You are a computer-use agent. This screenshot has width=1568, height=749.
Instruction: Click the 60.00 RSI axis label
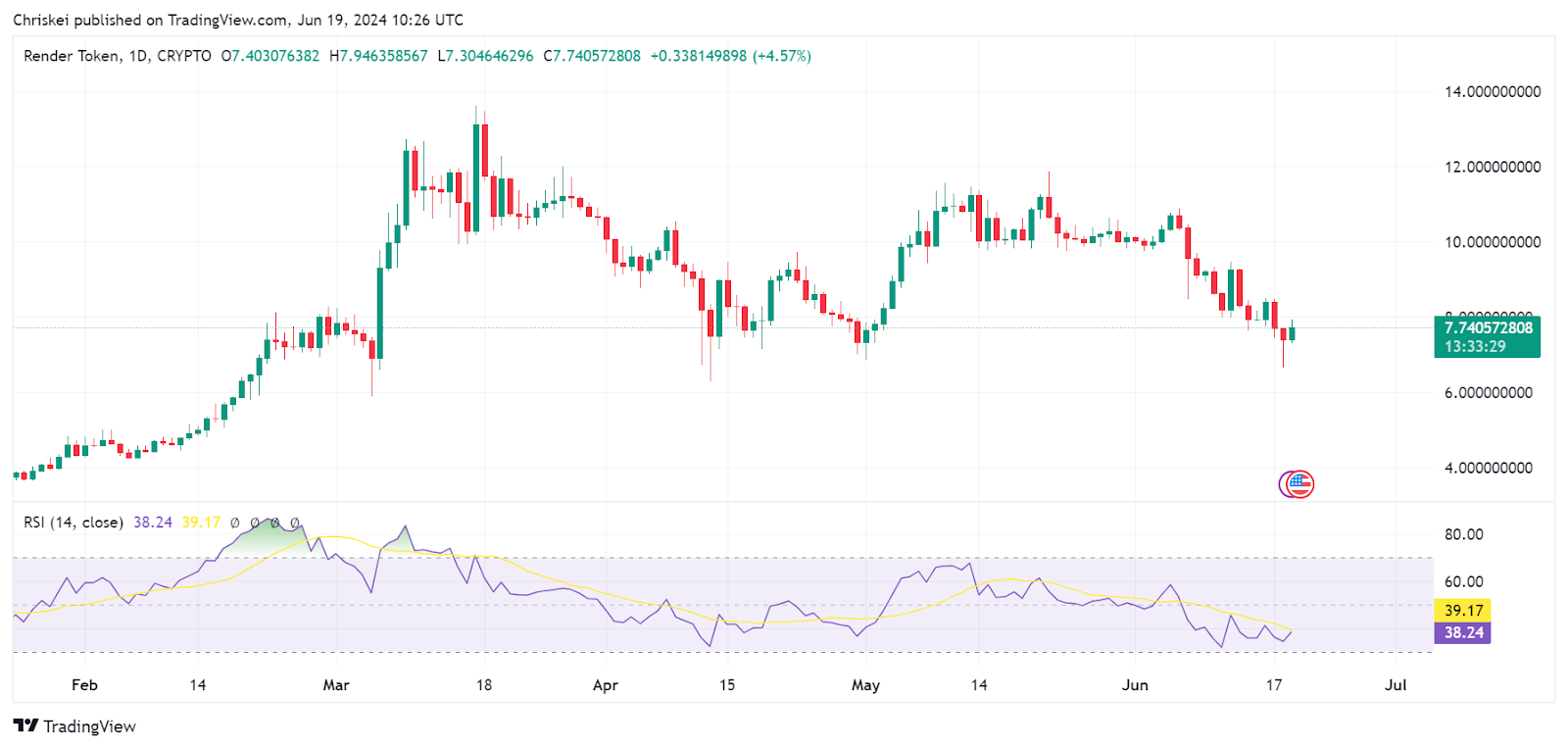click(x=1464, y=581)
